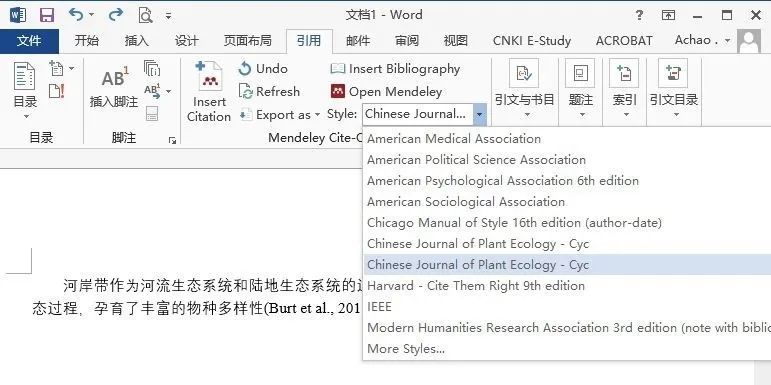This screenshot has height=385, width=771.
Task: Click the Style field showing Chinese Journal
Action: tap(418, 115)
